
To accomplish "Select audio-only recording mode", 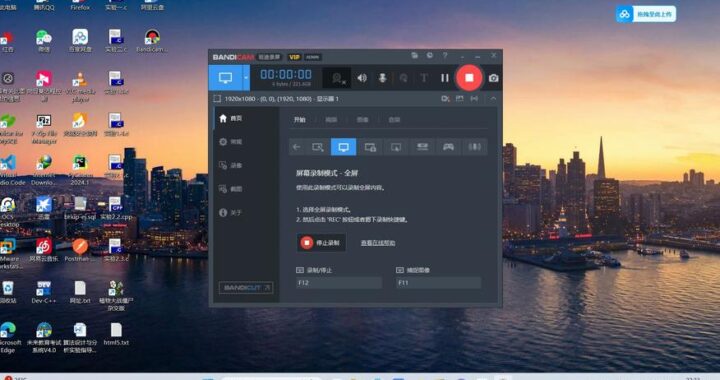I will point(474,147).
